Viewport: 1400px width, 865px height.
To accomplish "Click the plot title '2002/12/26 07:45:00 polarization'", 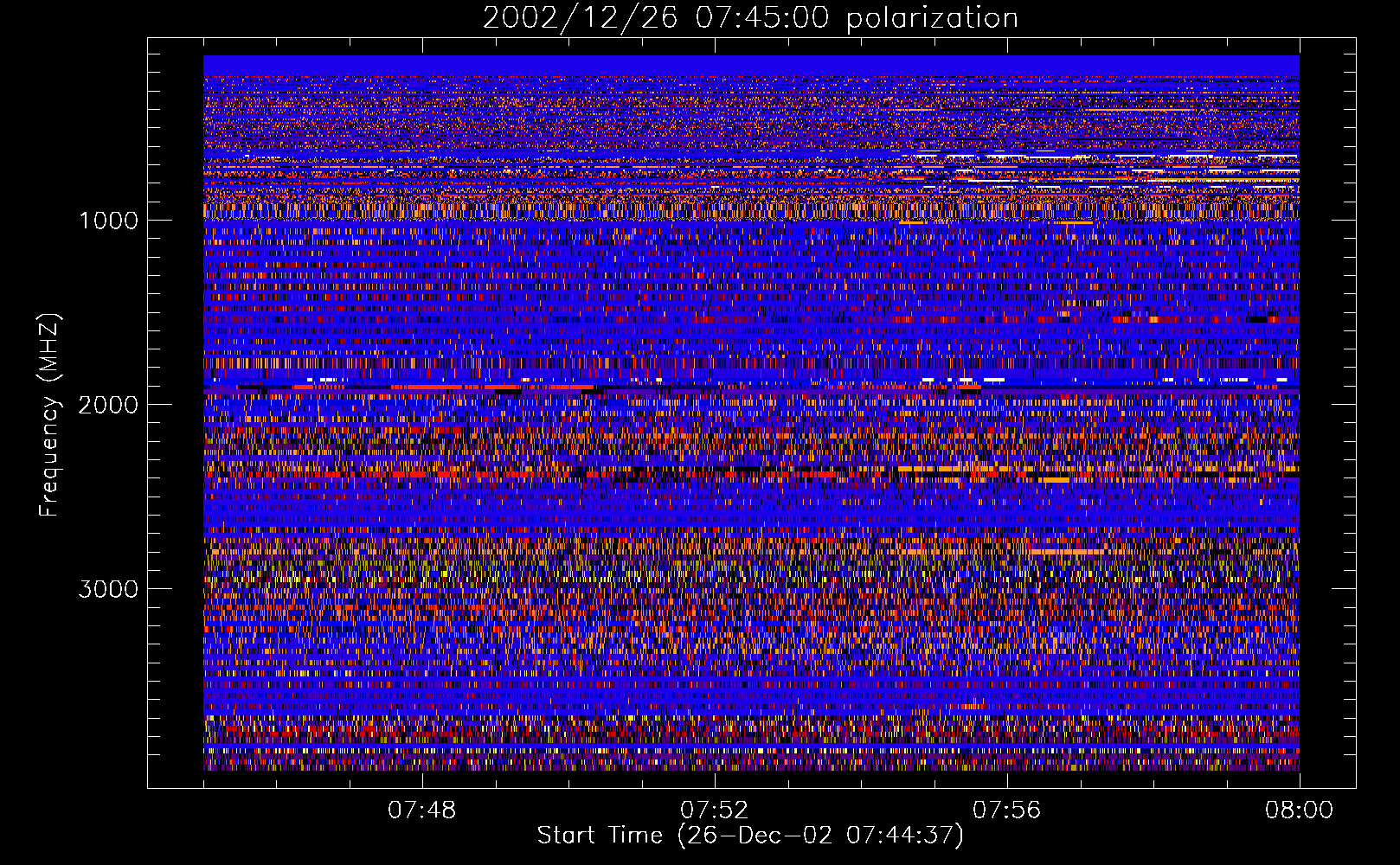I will pos(750,17).
